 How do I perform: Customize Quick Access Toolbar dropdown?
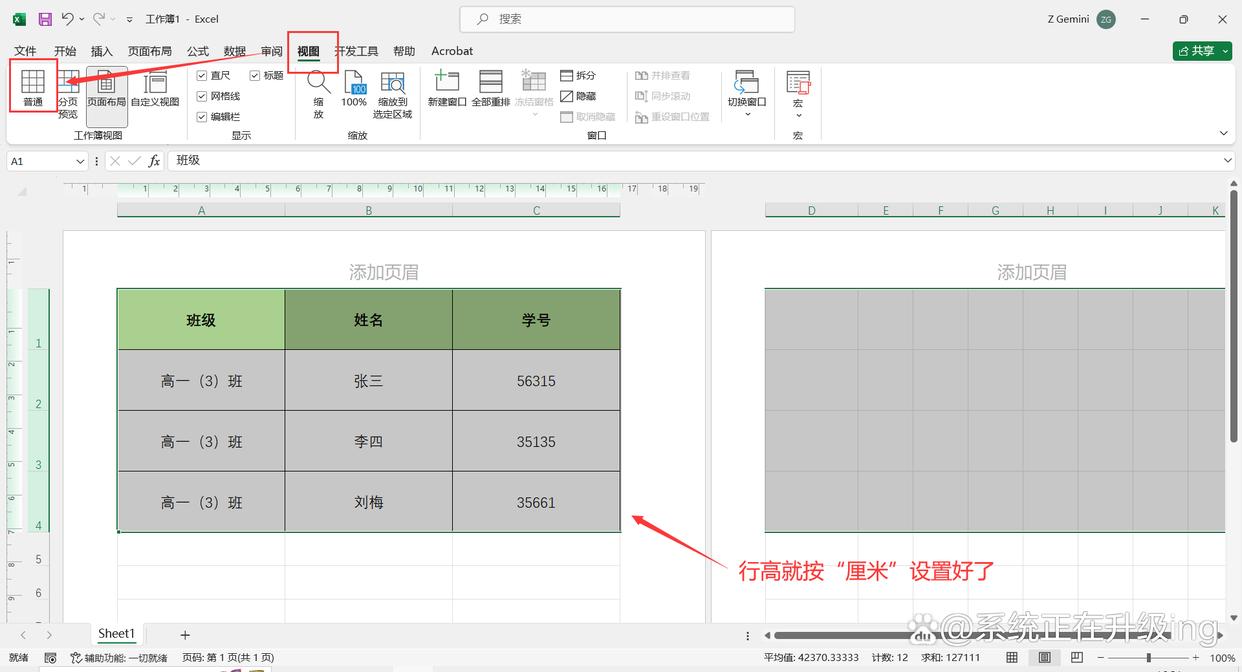tap(130, 19)
